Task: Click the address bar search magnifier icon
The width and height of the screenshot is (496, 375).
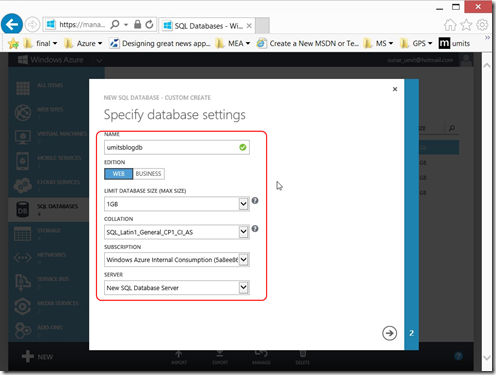Action: (x=115, y=24)
